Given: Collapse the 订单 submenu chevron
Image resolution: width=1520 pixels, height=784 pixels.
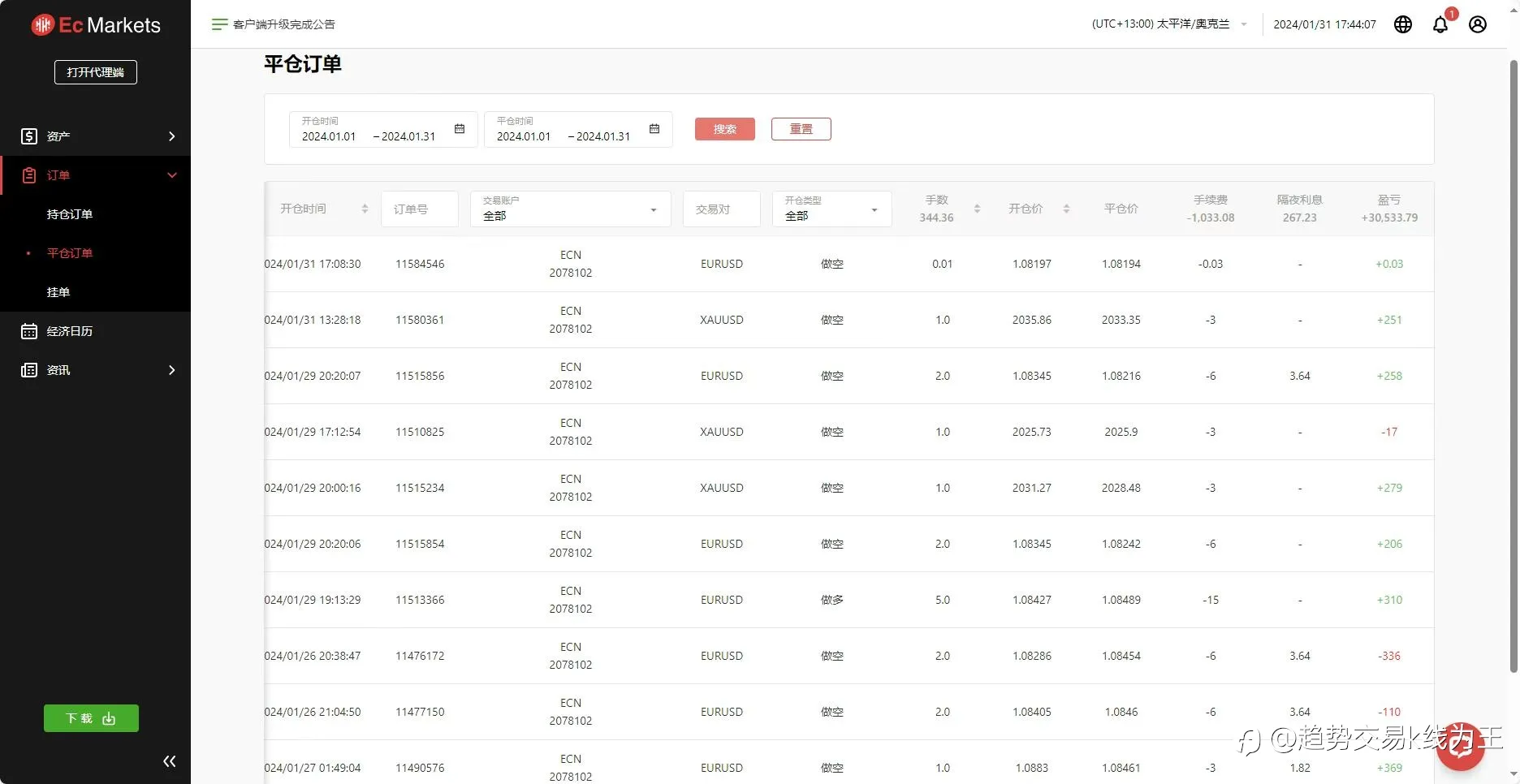Looking at the screenshot, I should [171, 175].
